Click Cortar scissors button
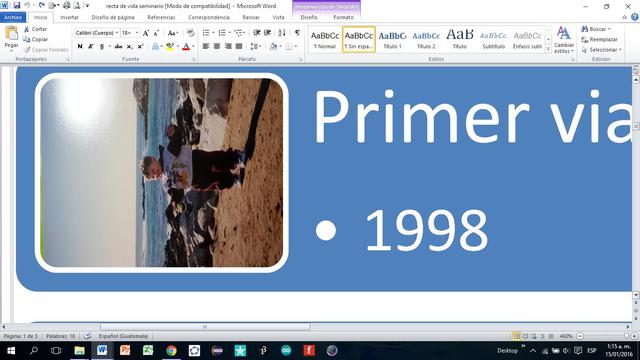Screen dimensions: 640x360 36,29
